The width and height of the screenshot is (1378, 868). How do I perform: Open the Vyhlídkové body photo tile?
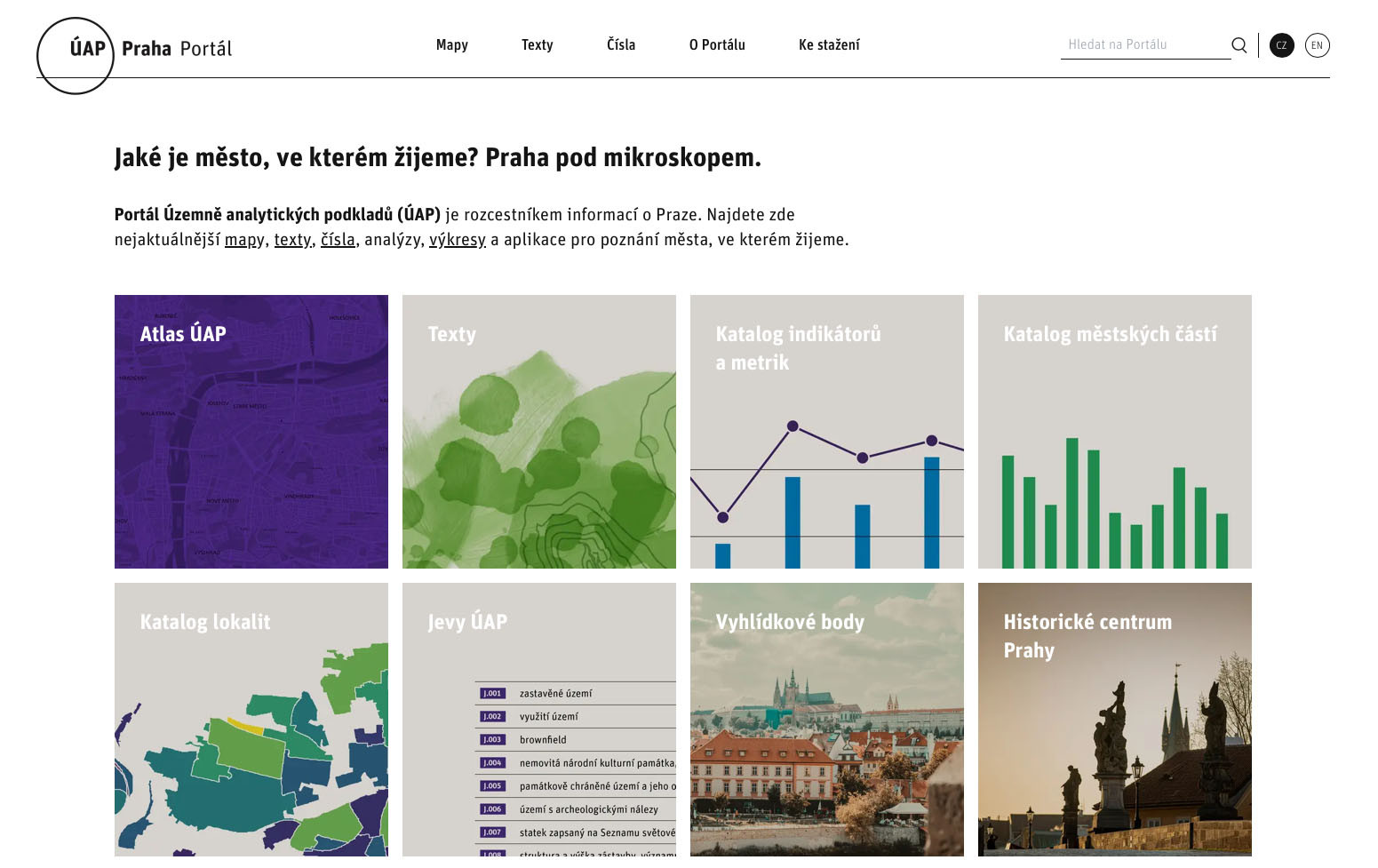coord(827,720)
